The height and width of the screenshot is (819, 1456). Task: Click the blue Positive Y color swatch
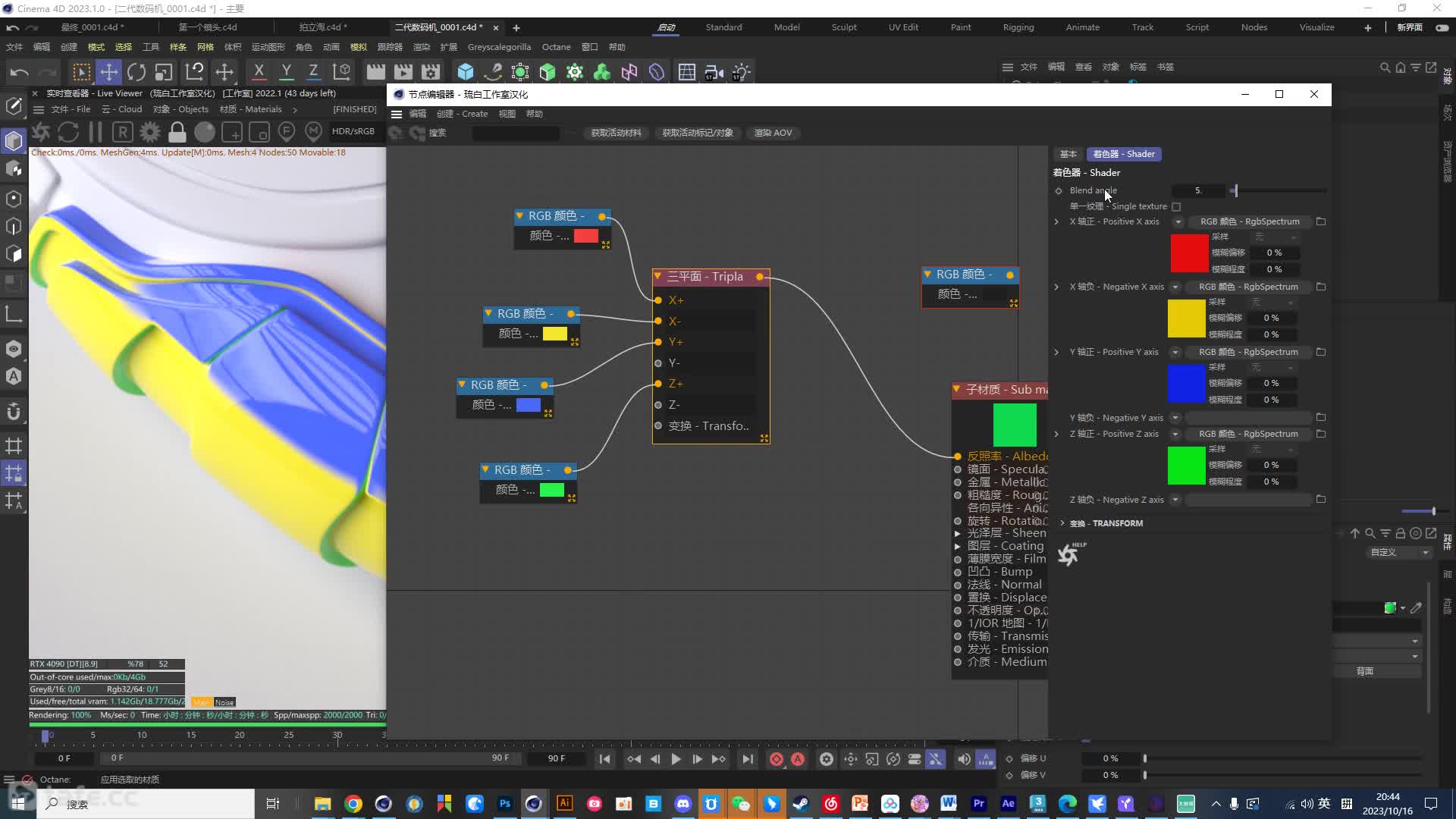(x=1186, y=384)
